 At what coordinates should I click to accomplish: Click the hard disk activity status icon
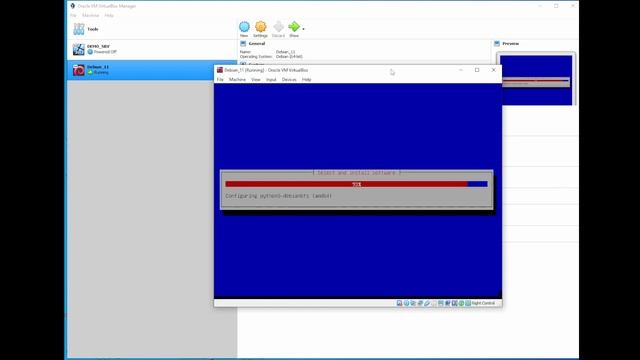pos(399,303)
